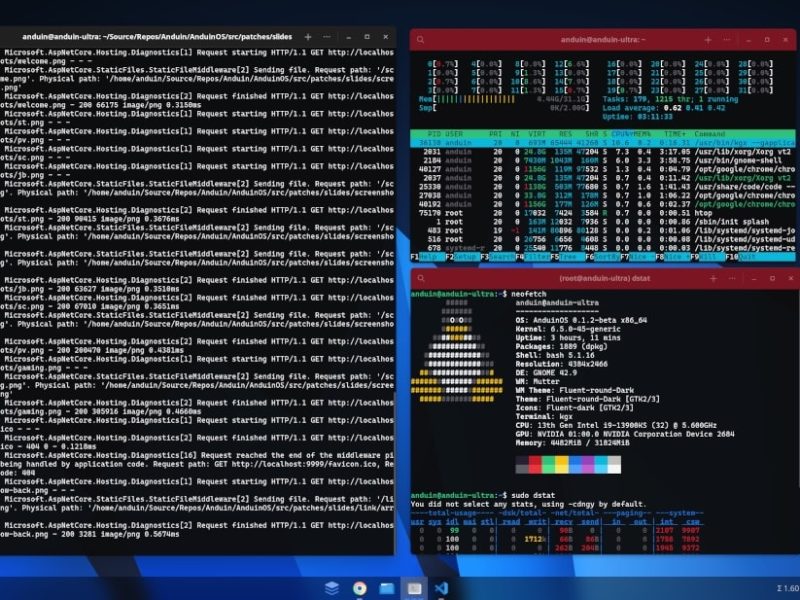The image size is (800, 600).
Task: Open the three-dot menu in htop terminal window
Action: [x=727, y=40]
